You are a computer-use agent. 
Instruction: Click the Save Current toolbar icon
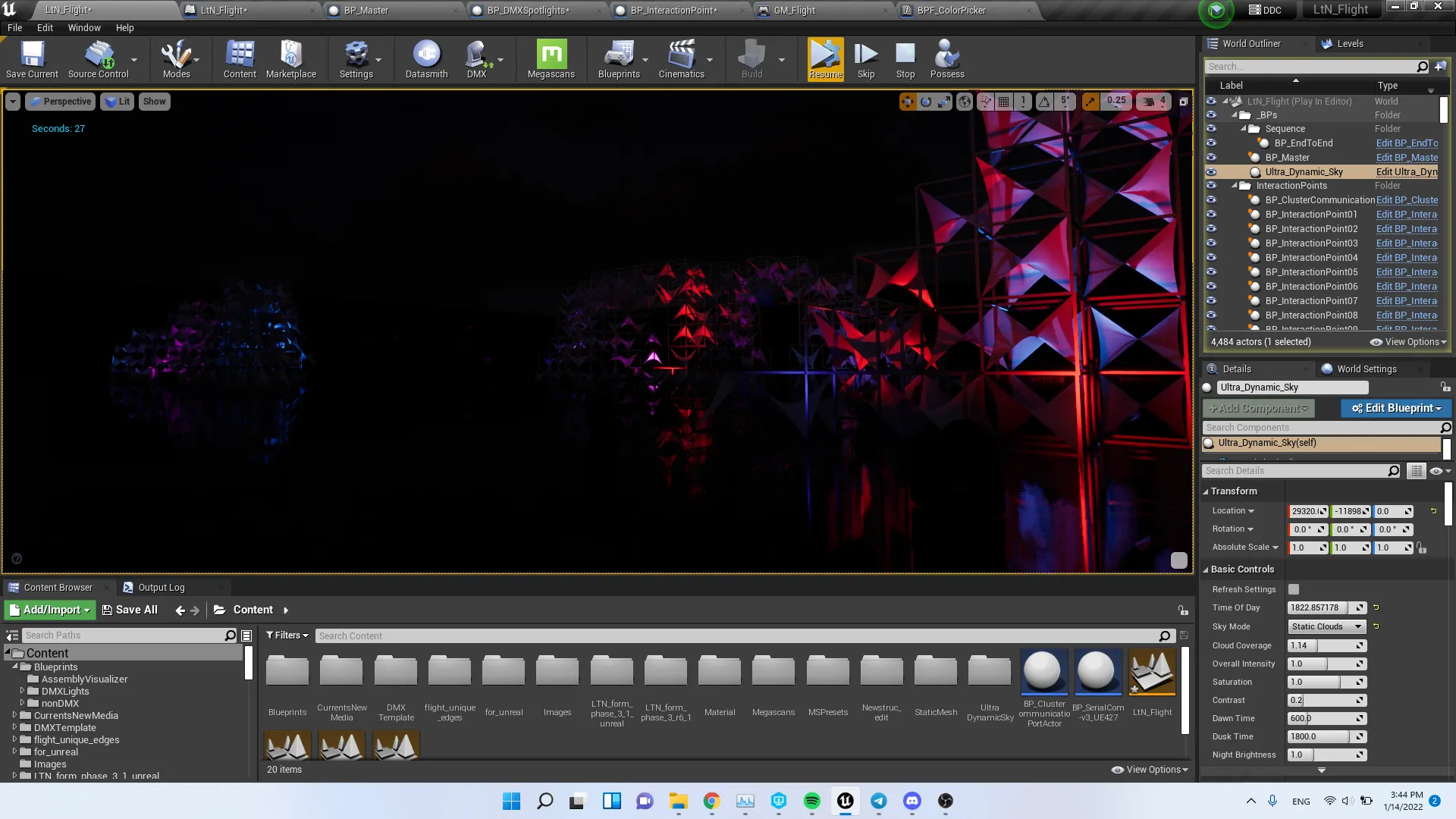pos(32,59)
